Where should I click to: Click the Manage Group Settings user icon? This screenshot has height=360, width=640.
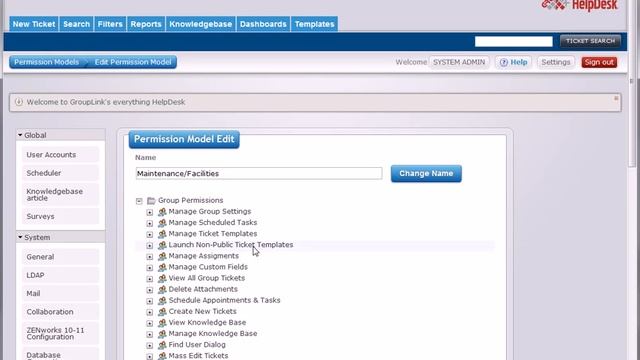[162, 212]
